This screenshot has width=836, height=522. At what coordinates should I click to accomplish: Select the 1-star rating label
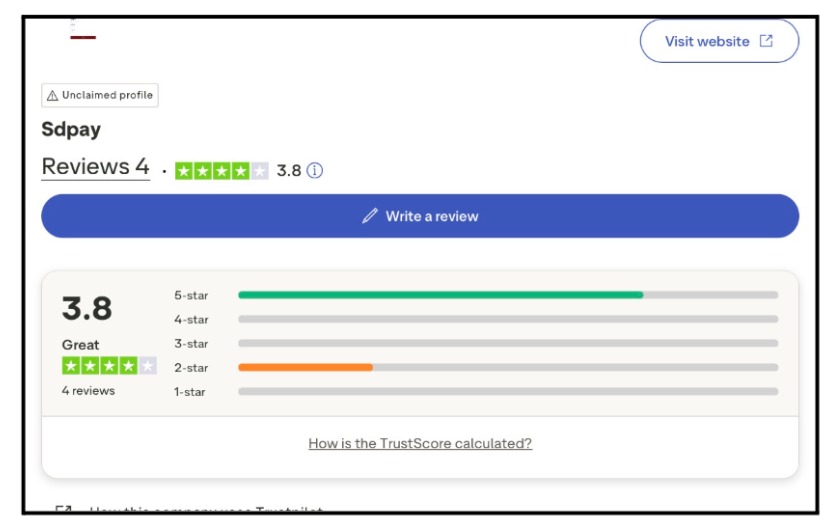coord(191,391)
